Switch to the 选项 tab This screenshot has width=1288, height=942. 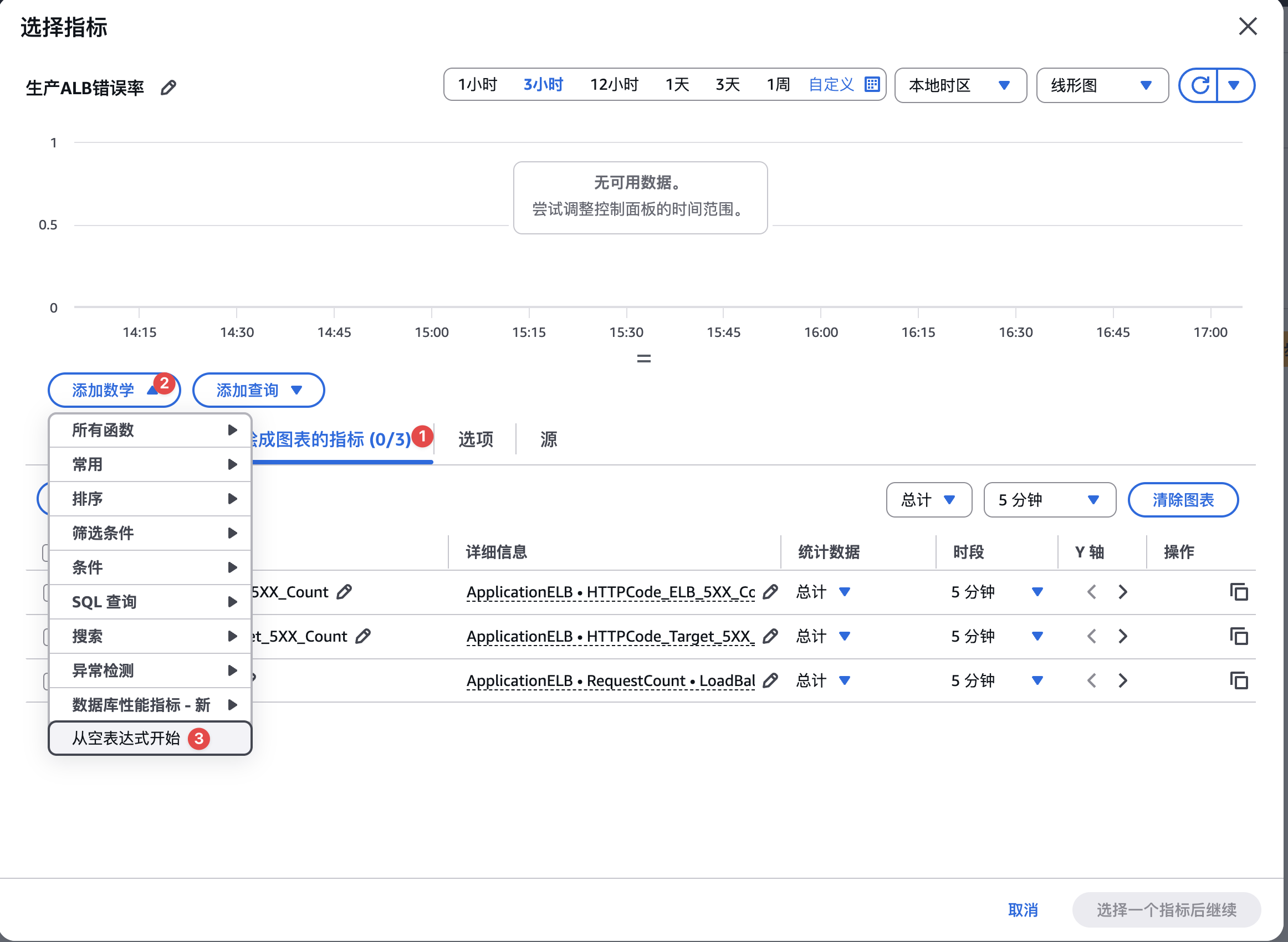pos(476,439)
